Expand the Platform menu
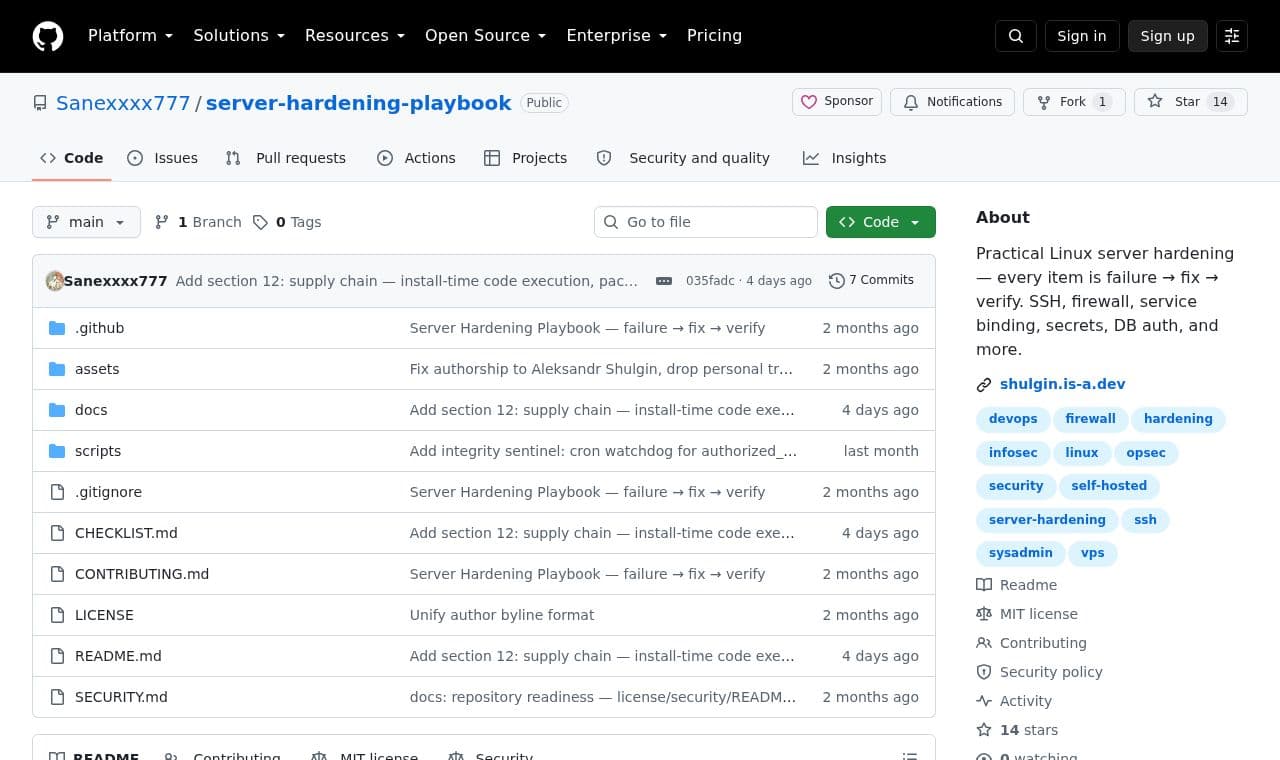This screenshot has width=1280, height=760. click(130, 36)
